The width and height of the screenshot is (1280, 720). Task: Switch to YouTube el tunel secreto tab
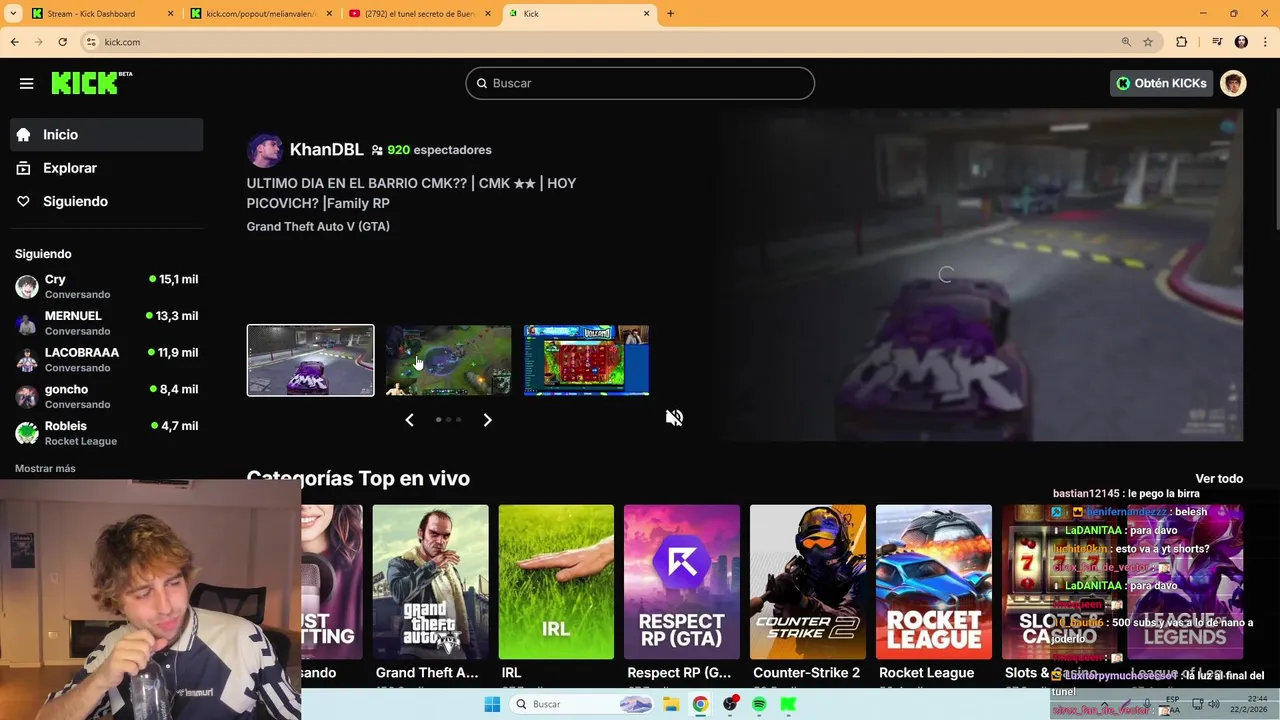point(418,14)
